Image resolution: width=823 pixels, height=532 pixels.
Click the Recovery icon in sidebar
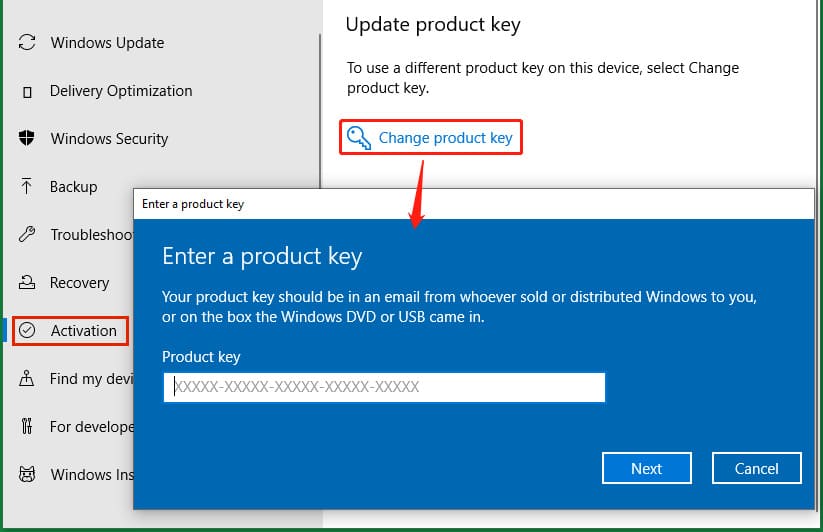[x=28, y=283]
